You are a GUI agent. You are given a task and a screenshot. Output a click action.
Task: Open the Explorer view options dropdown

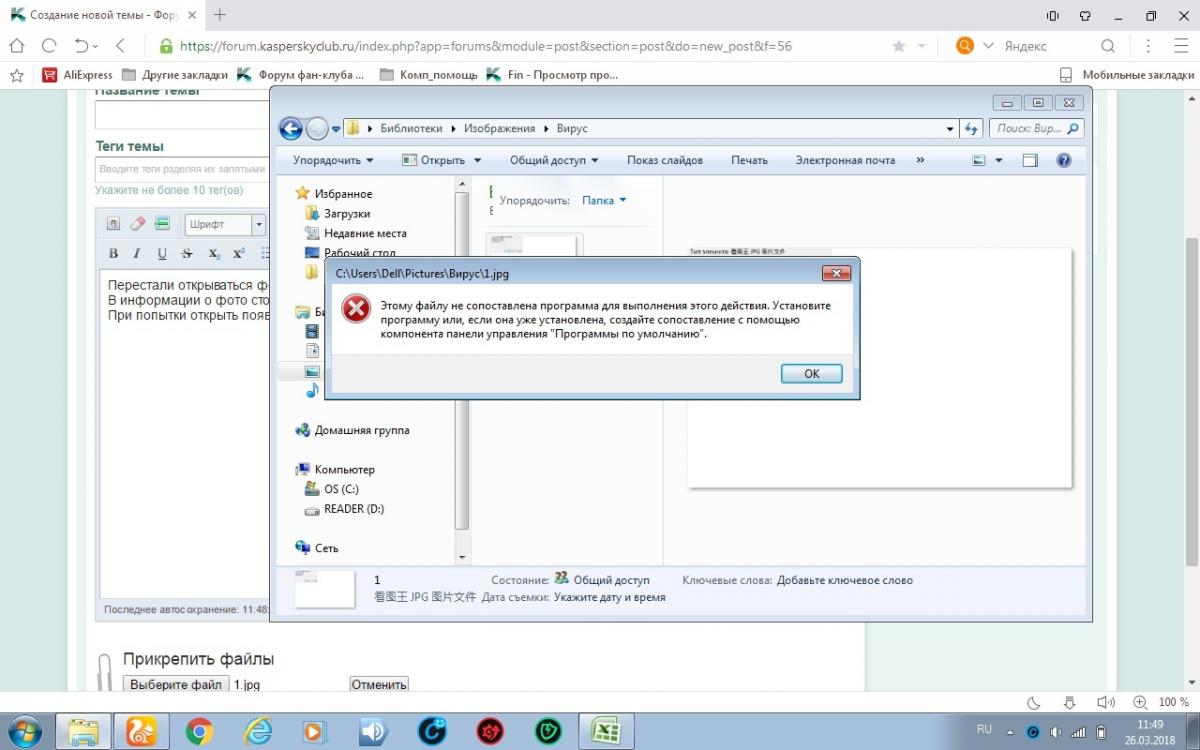(x=999, y=160)
